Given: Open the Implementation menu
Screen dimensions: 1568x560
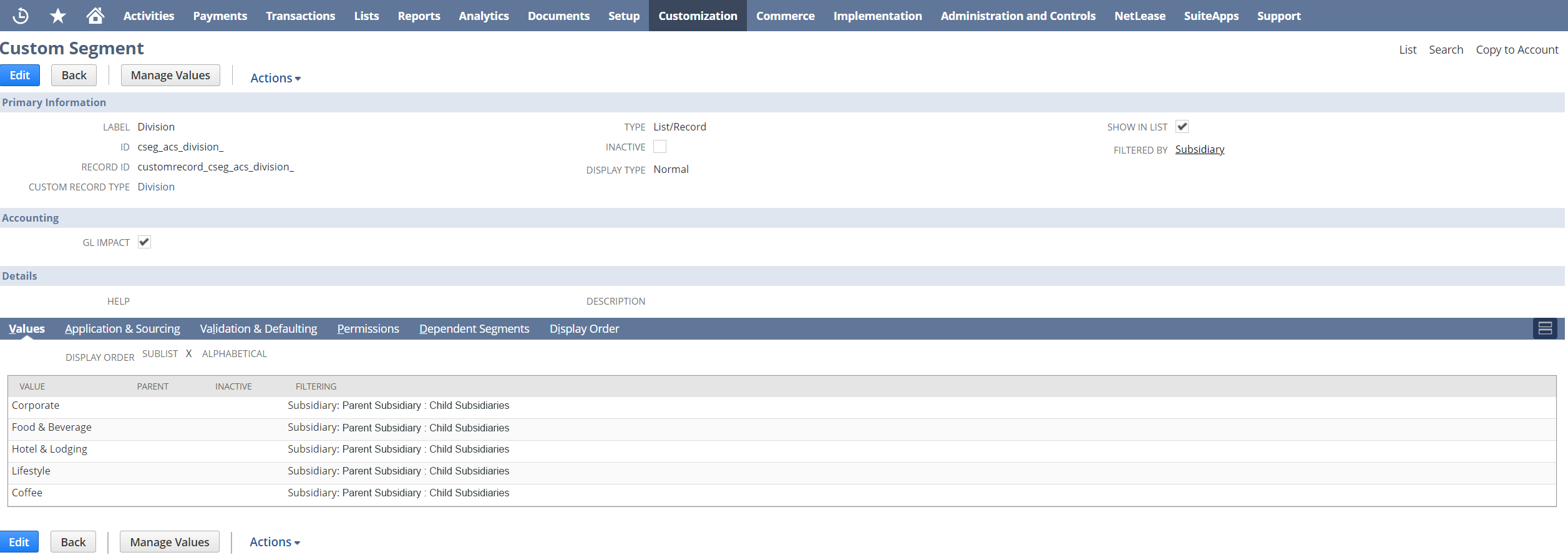Looking at the screenshot, I should click(878, 16).
